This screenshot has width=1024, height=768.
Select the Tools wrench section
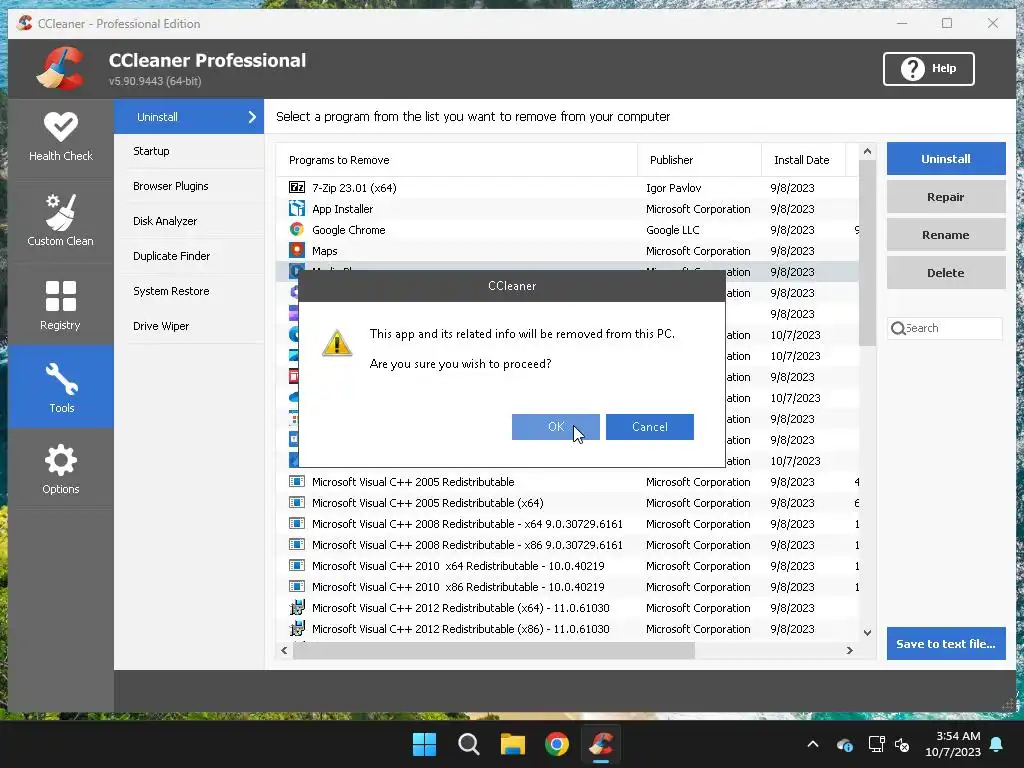click(x=61, y=387)
